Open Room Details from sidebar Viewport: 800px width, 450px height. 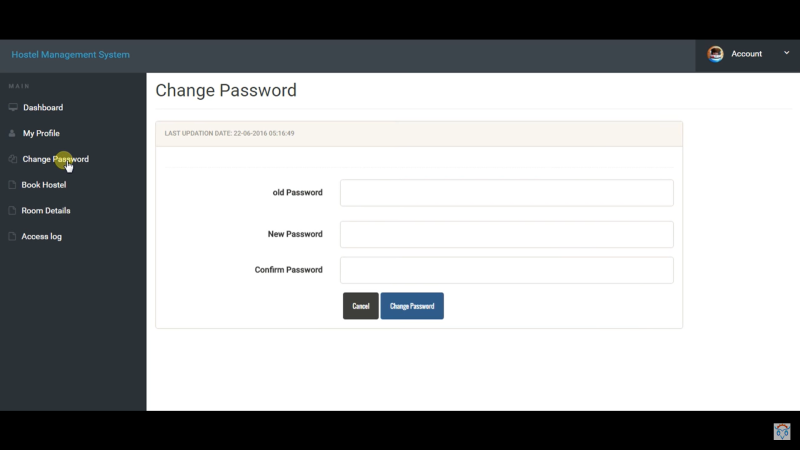pos(46,210)
